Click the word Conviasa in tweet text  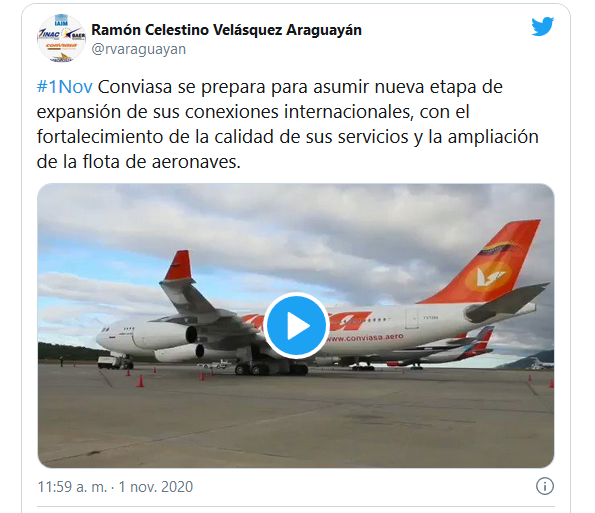pos(135,87)
